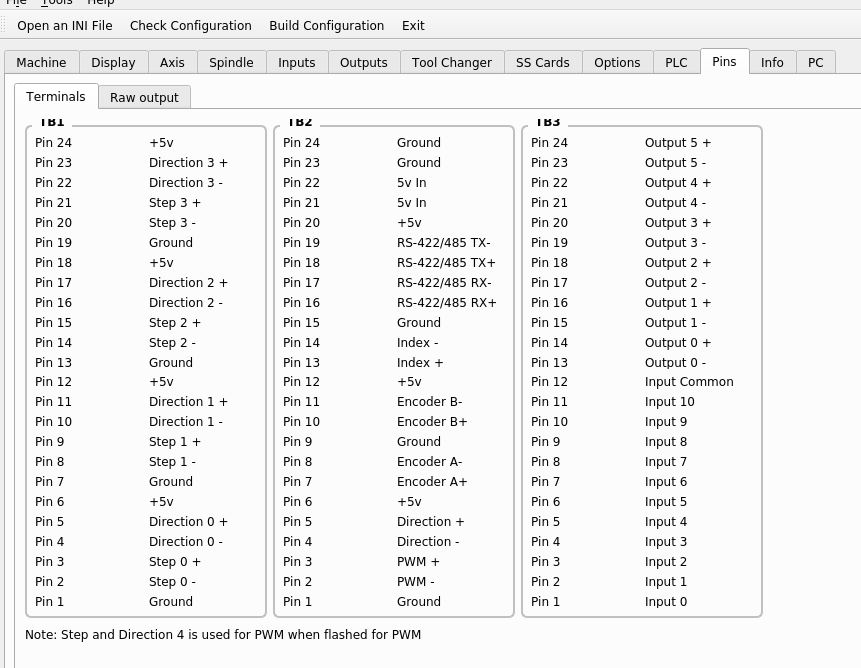Click 'Step 3 -' in TB1

pyautogui.click(x=172, y=222)
